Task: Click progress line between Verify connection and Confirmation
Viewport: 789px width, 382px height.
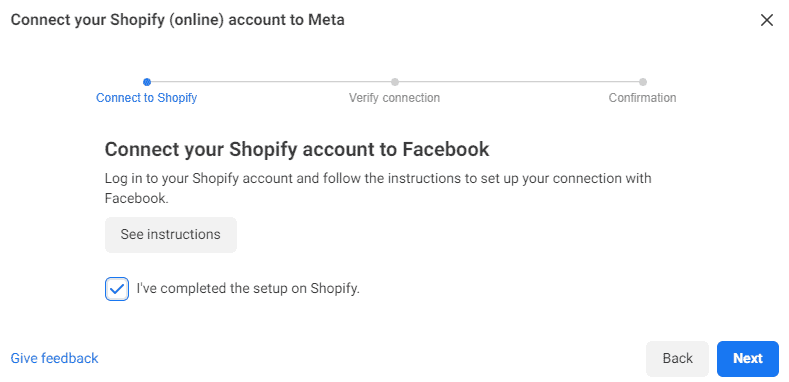Action: click(519, 82)
